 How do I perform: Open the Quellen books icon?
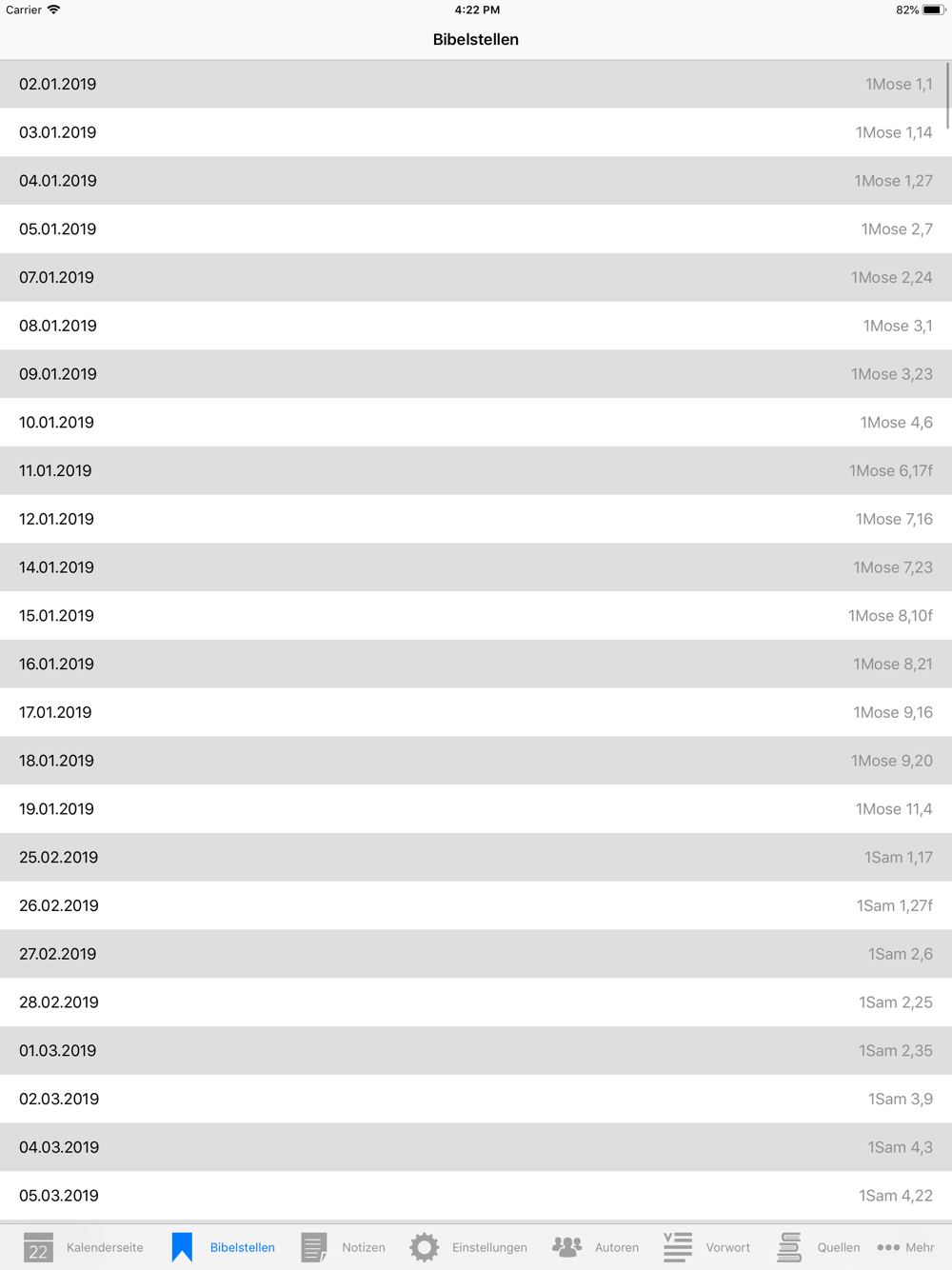[x=789, y=1247]
